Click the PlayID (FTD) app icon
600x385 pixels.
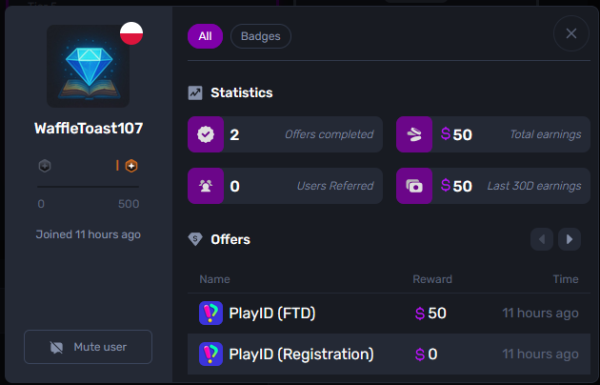tap(211, 313)
